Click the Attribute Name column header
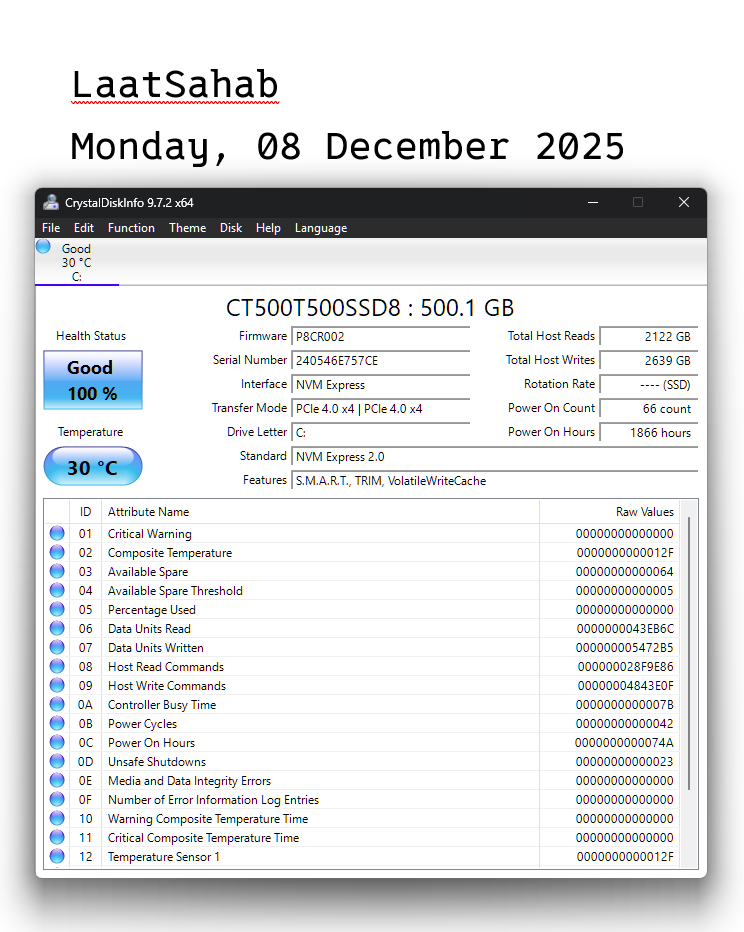 pos(148,512)
